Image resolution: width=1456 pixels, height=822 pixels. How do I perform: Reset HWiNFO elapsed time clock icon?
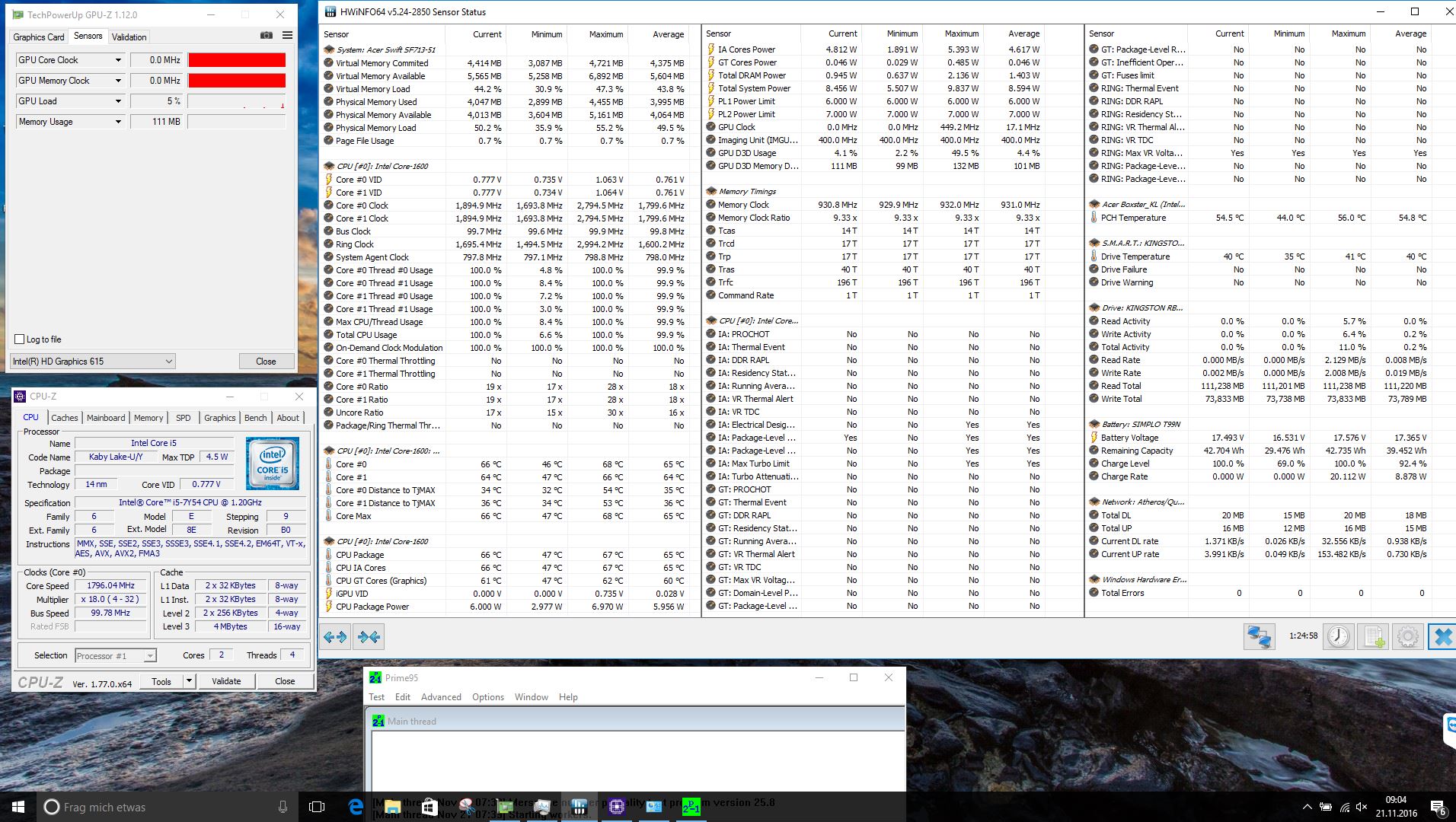(1338, 636)
